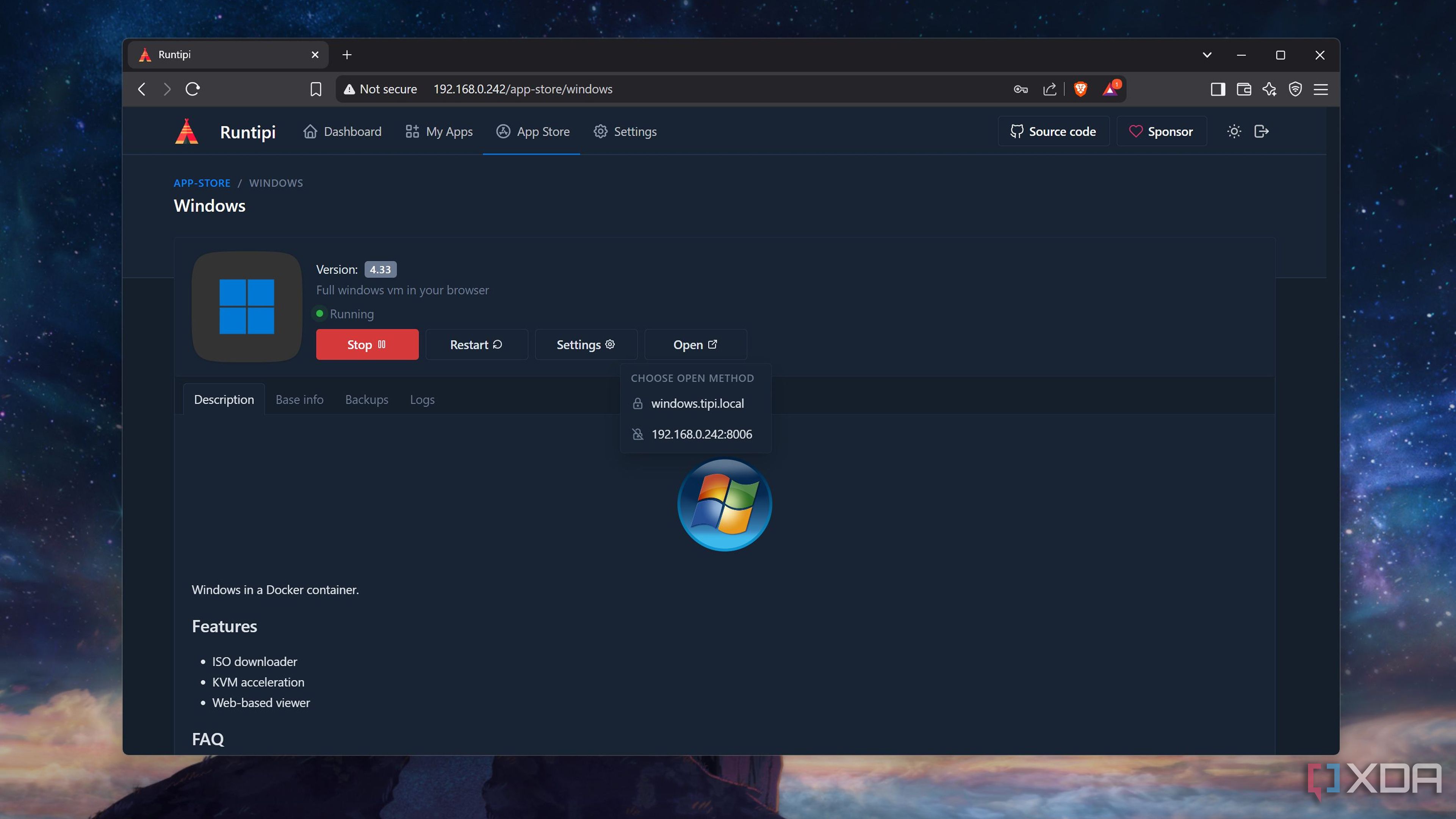1456x819 pixels.
Task: Switch to the Backups tab
Action: [366, 399]
